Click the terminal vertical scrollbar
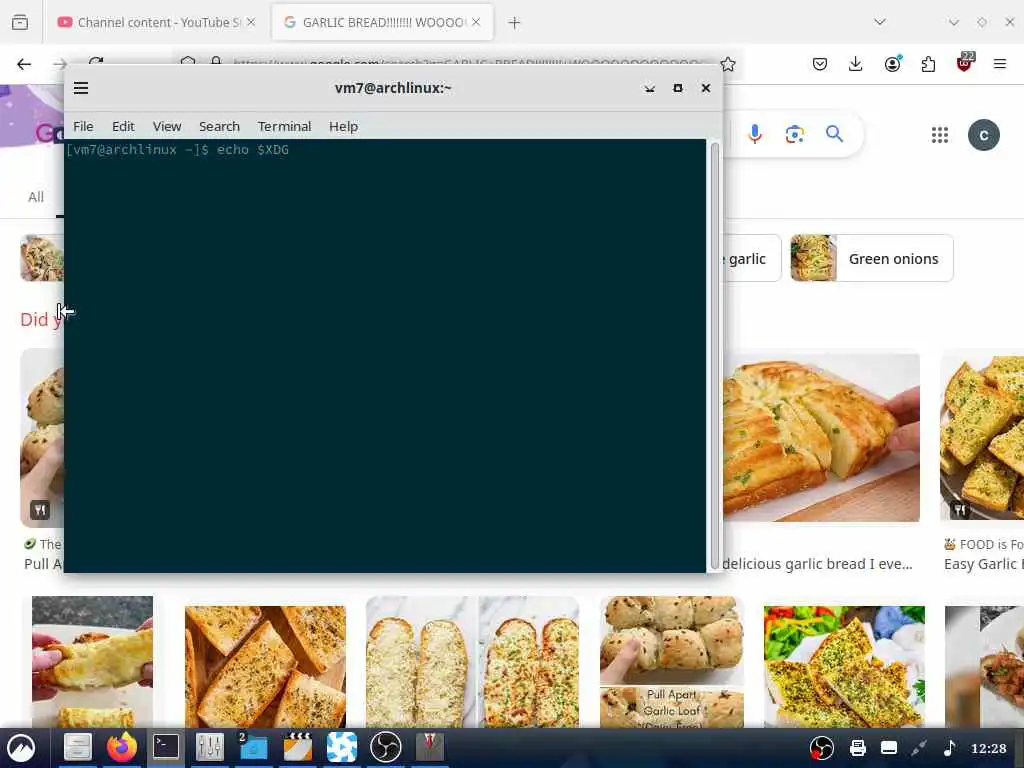 (714, 355)
